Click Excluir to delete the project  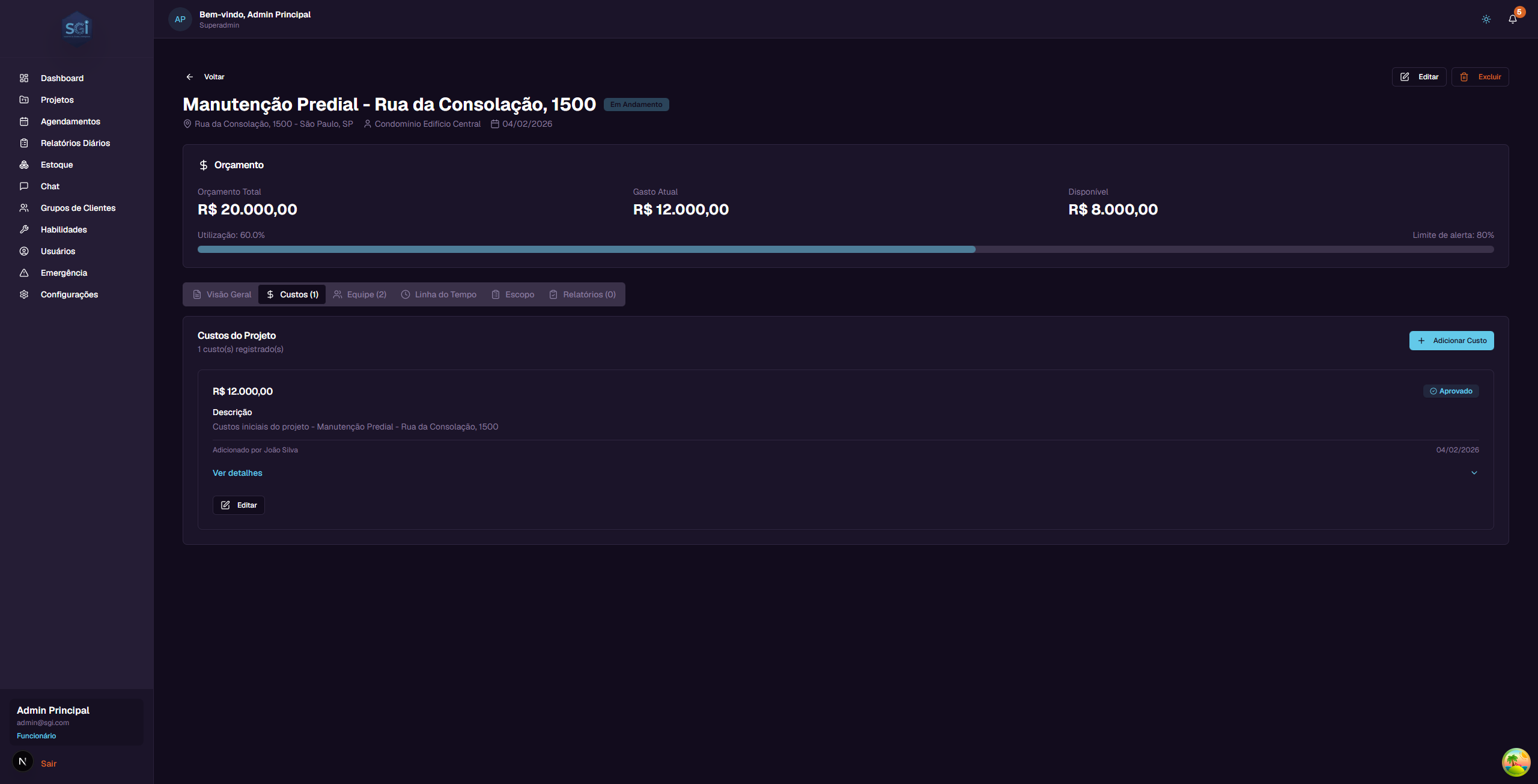click(1480, 76)
